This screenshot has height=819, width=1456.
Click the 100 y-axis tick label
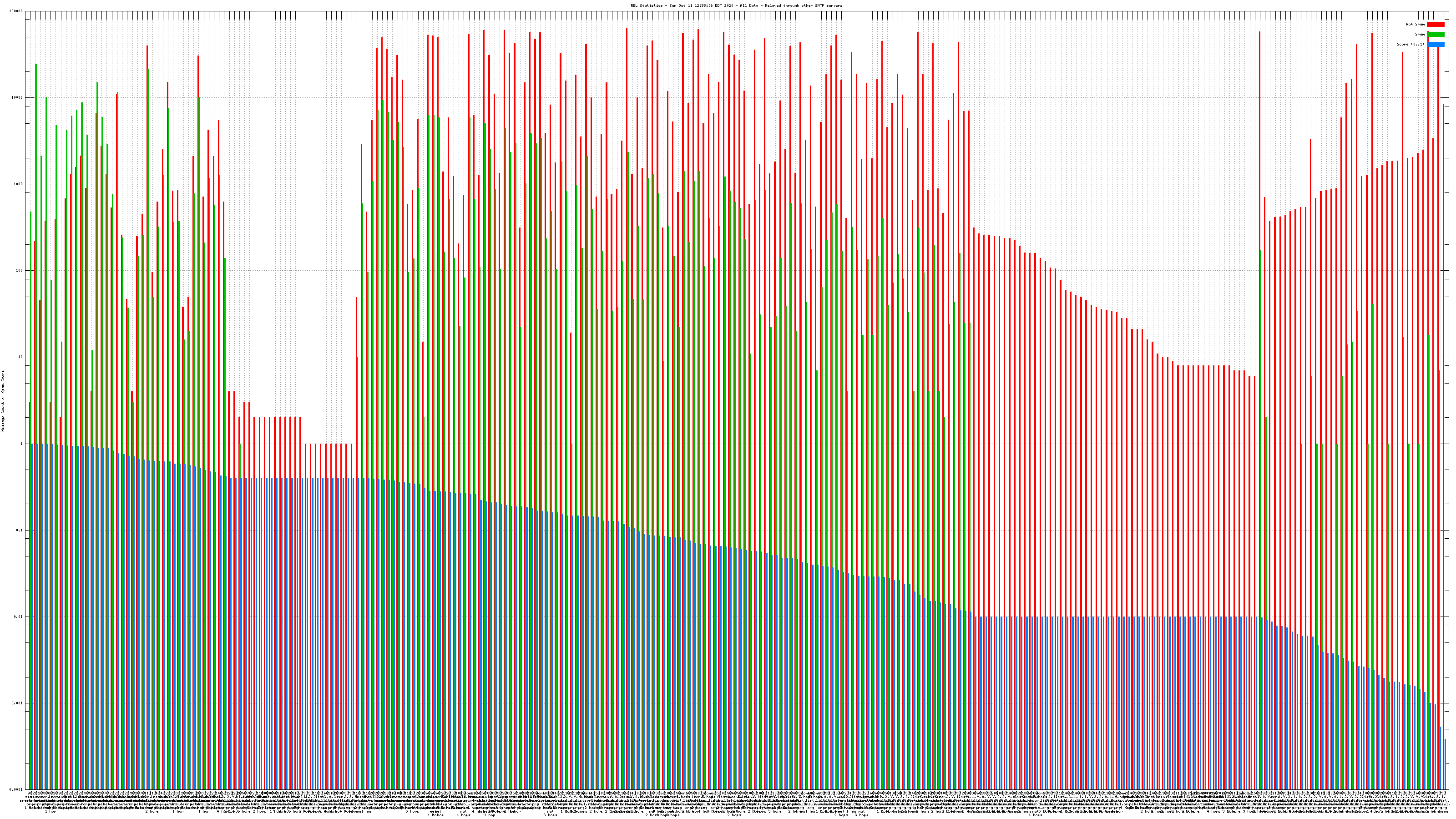tap(19, 271)
